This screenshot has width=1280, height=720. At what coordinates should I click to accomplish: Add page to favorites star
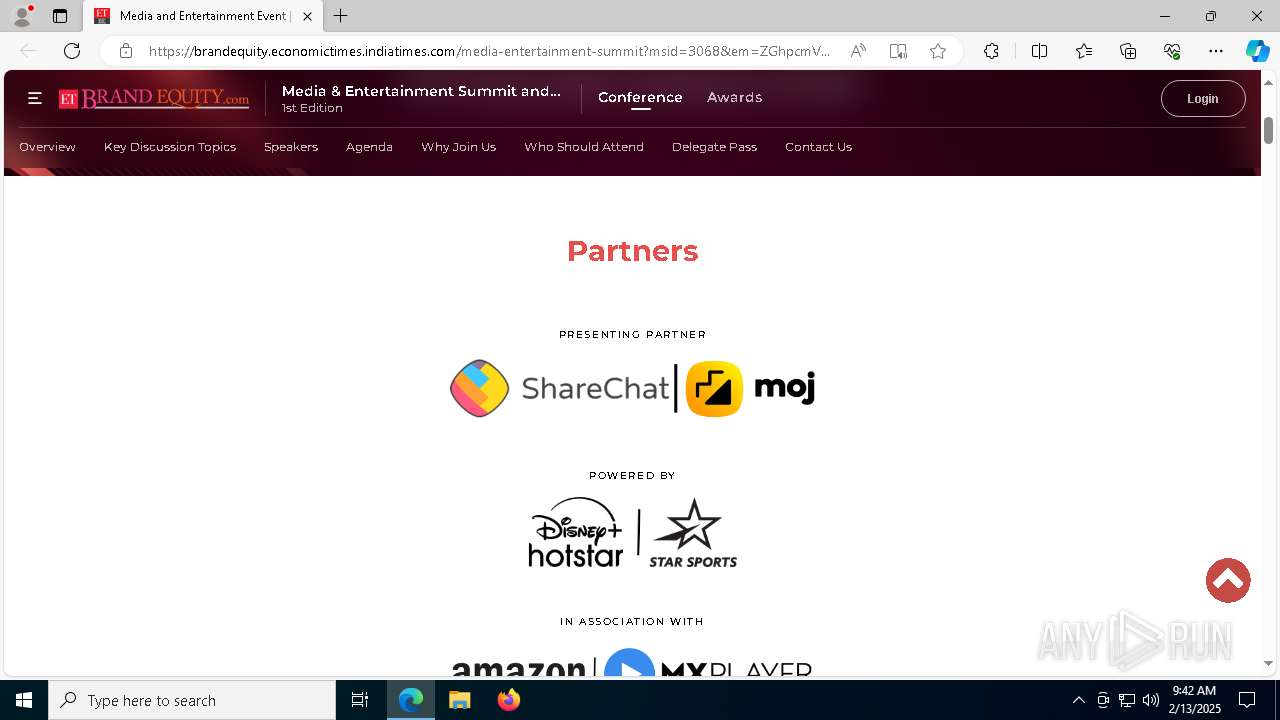tap(938, 51)
